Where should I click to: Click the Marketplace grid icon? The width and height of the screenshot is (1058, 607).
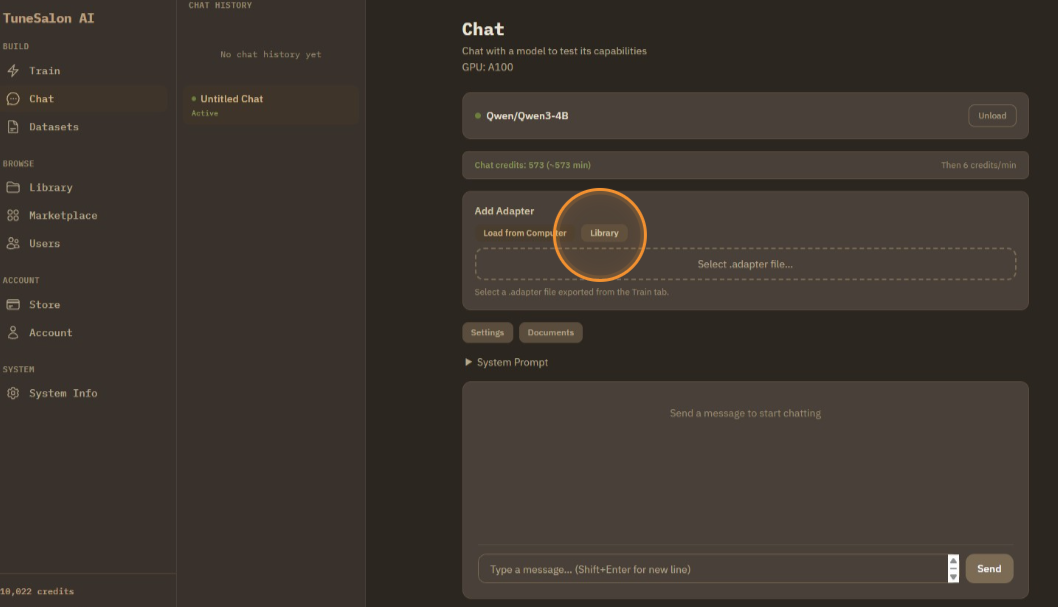click(13, 216)
